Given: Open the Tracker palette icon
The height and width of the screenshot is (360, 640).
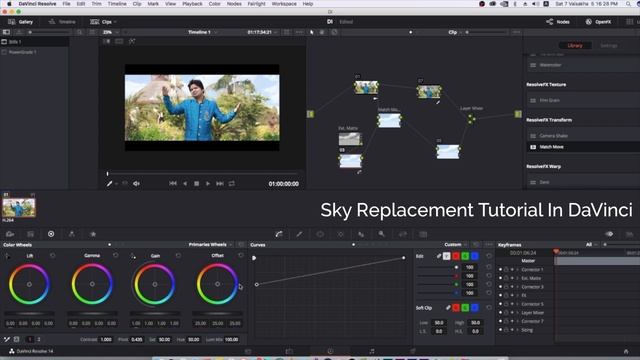Looking at the screenshot, I should tap(340, 234).
